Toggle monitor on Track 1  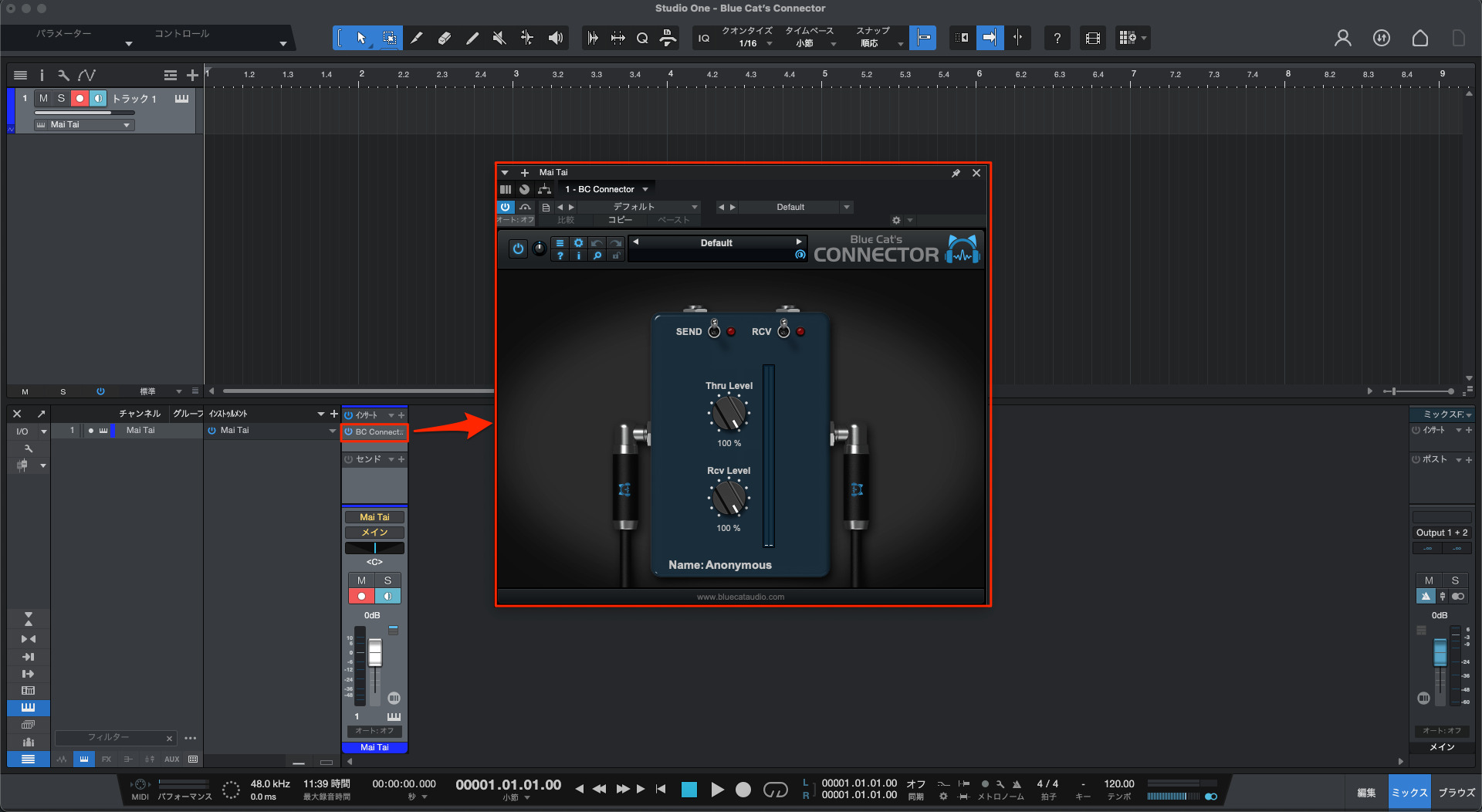coord(98,98)
